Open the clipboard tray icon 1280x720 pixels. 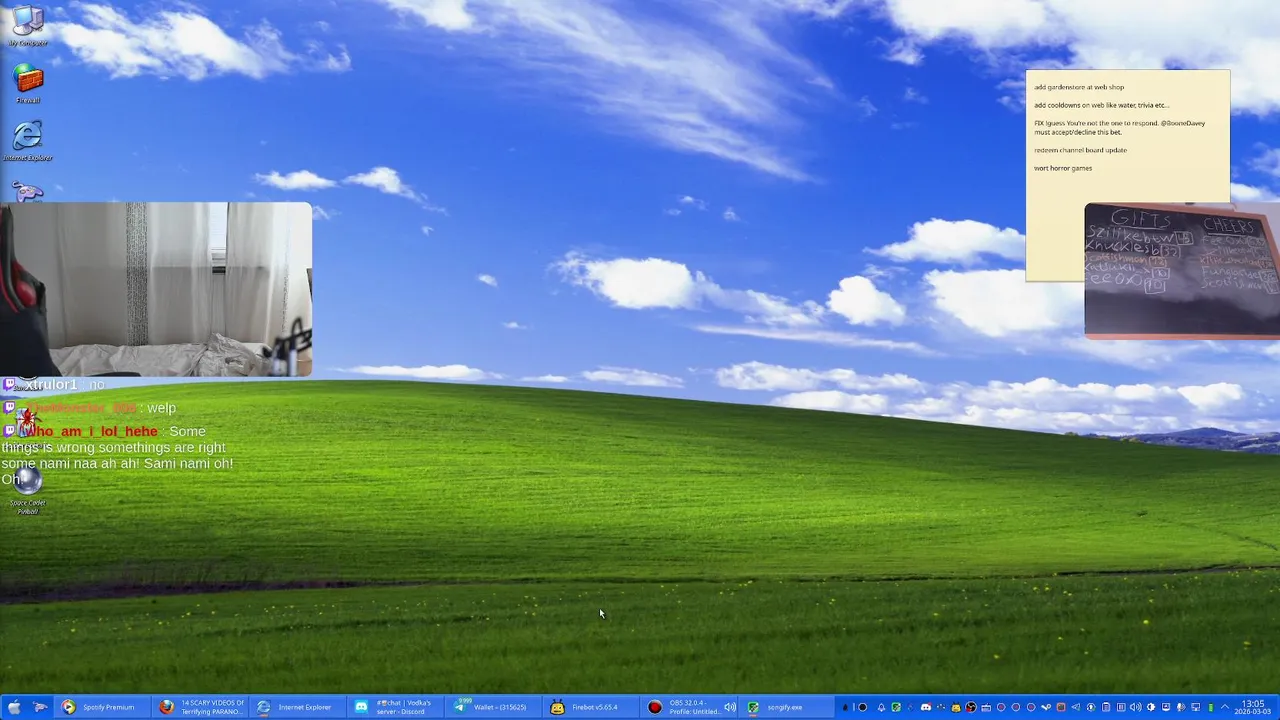point(1106,707)
